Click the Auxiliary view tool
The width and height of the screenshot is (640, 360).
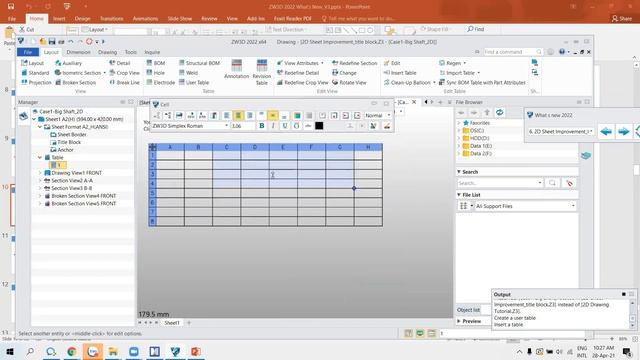click(68, 63)
